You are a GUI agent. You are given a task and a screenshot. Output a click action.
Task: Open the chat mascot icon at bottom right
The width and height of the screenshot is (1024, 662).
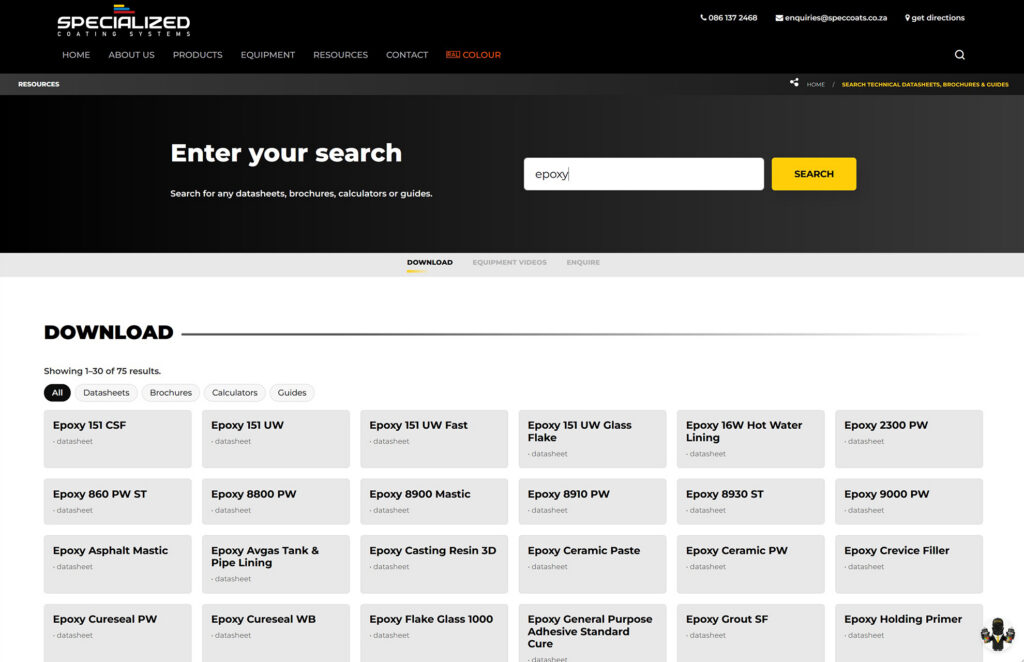pyautogui.click(x=998, y=635)
